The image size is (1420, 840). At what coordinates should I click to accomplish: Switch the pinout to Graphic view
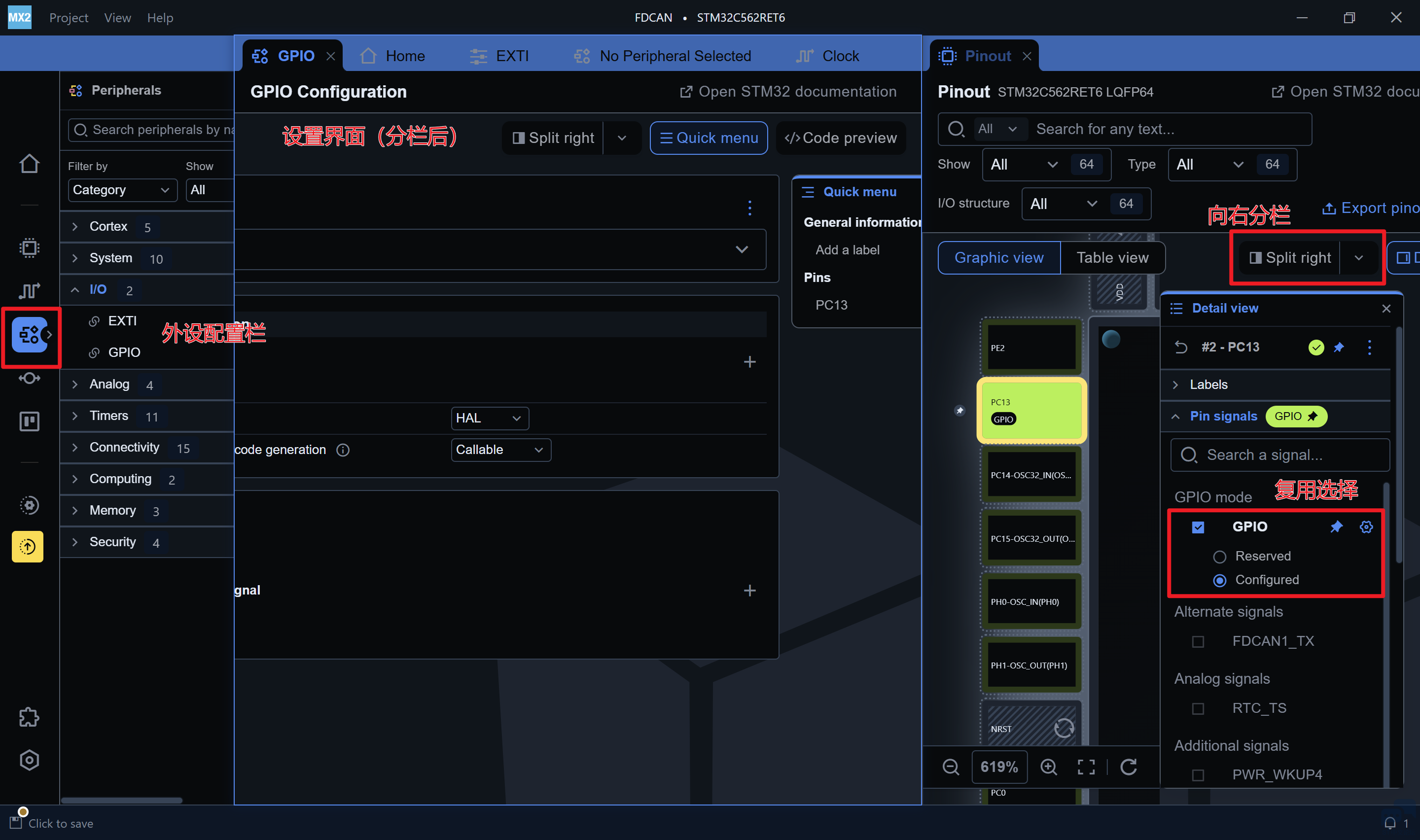pos(999,258)
